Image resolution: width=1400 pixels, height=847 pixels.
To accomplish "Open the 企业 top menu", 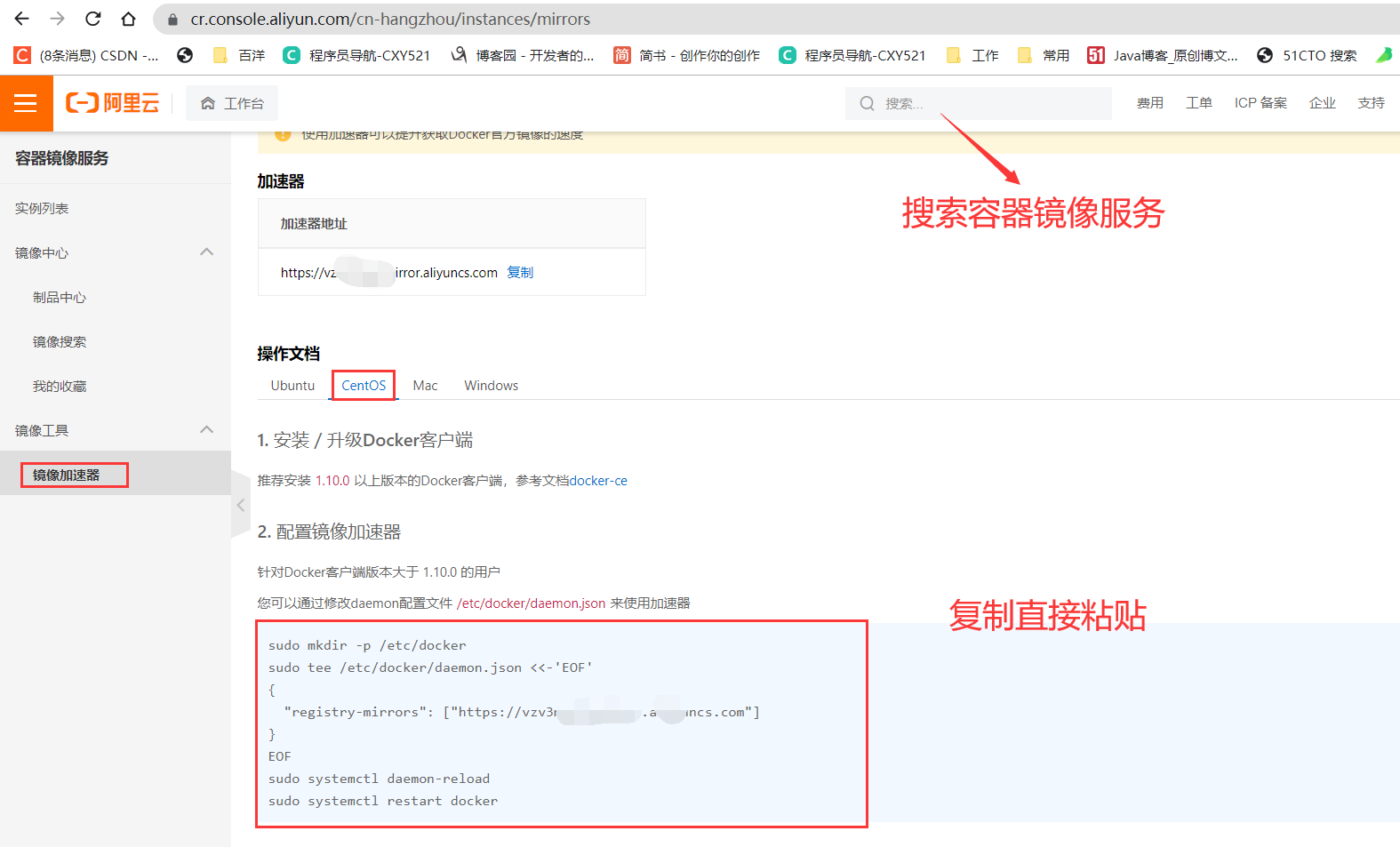I will [1323, 103].
